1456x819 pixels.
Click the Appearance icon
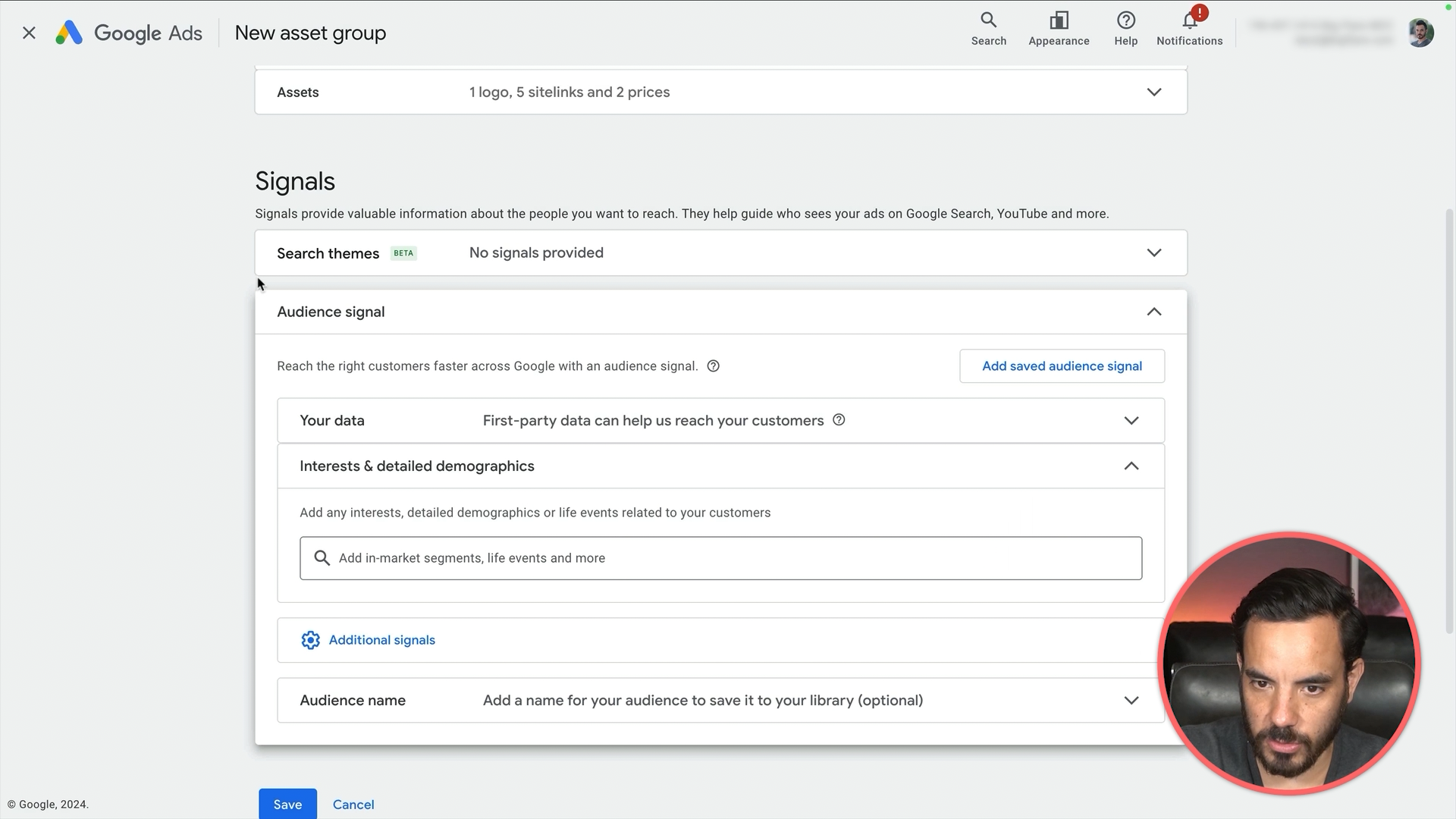[x=1059, y=27]
